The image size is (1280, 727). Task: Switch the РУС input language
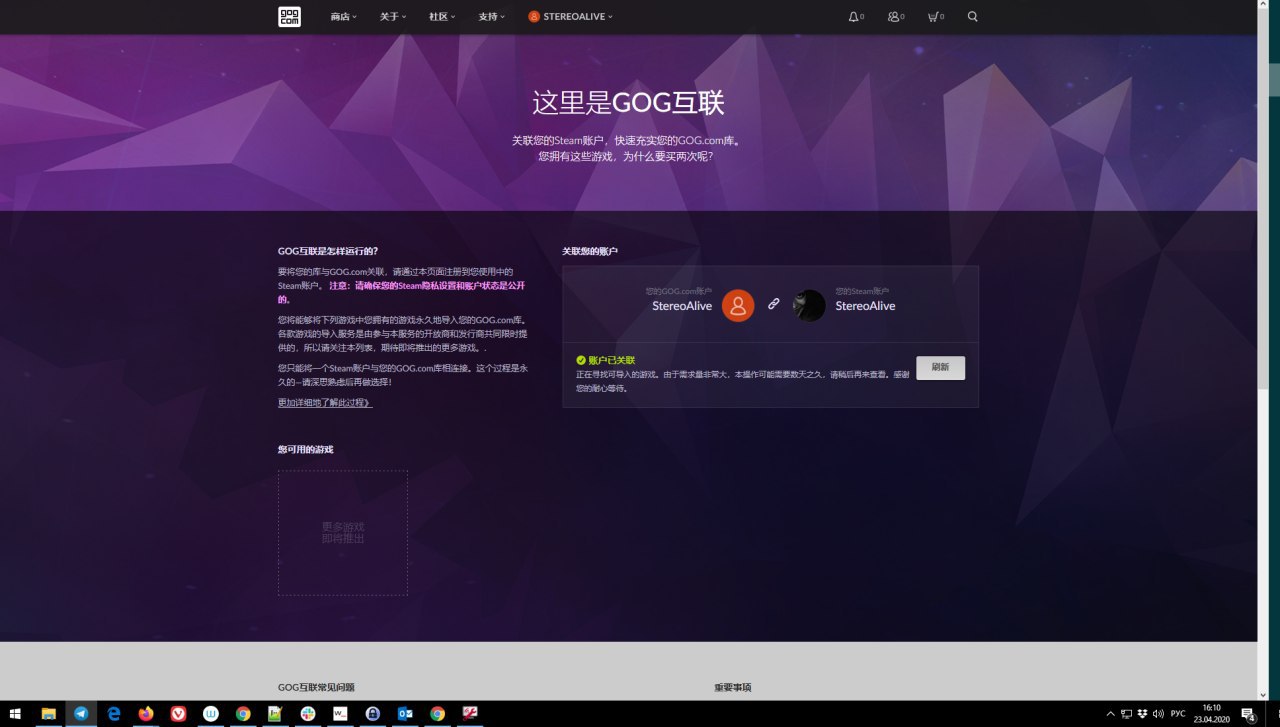1178,714
